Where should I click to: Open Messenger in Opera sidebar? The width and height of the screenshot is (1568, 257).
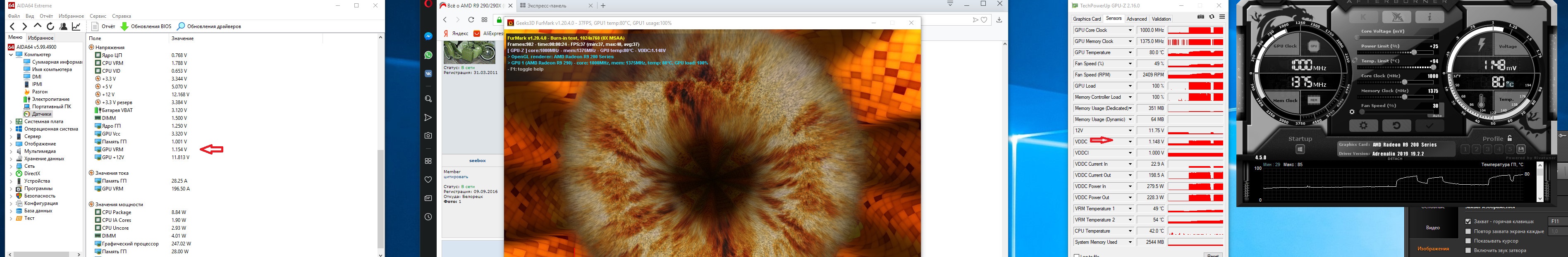(x=428, y=36)
